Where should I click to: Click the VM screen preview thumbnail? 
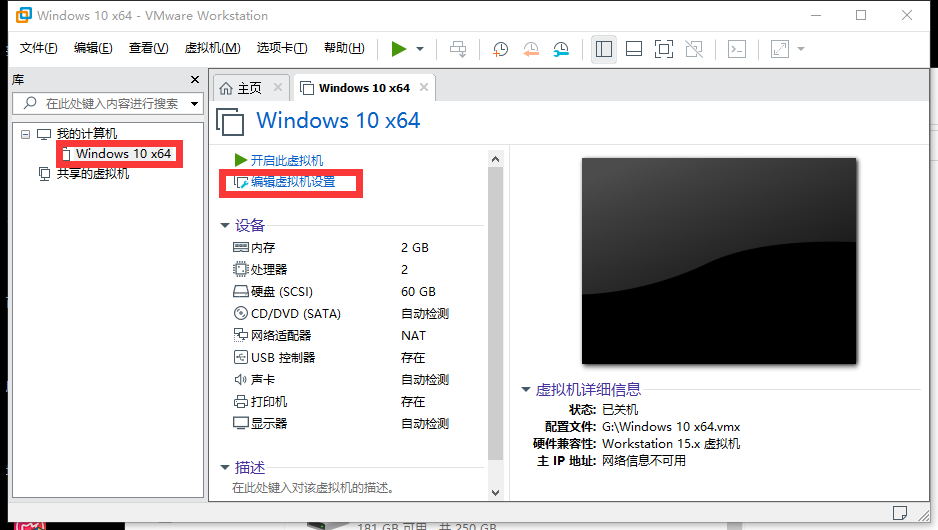click(719, 261)
